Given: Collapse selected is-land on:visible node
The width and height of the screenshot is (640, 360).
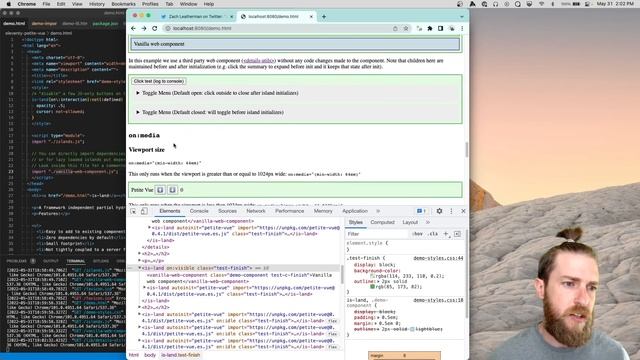Looking at the screenshot, I should (140, 268).
